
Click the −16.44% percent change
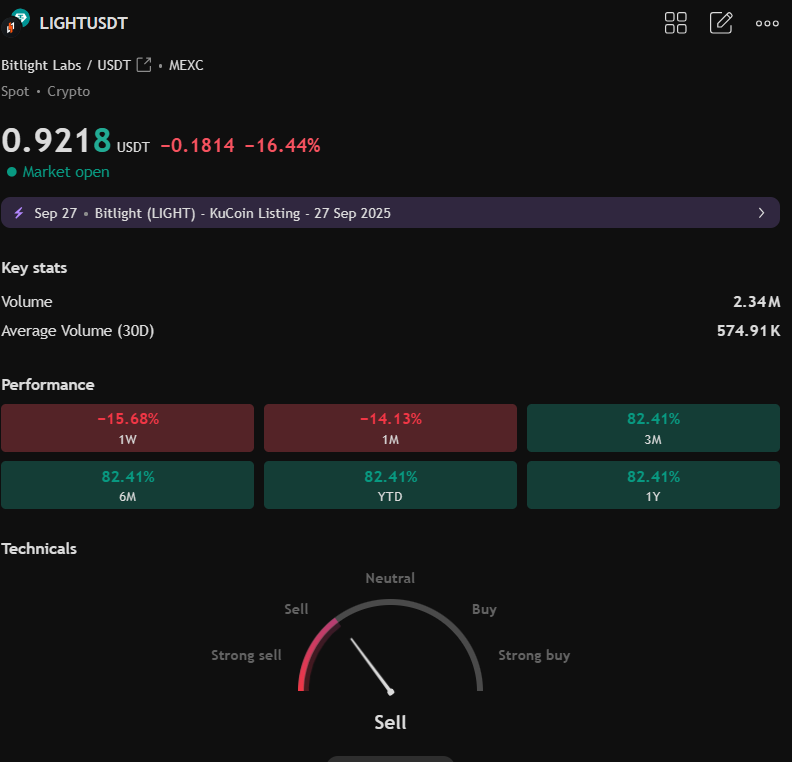tap(282, 145)
